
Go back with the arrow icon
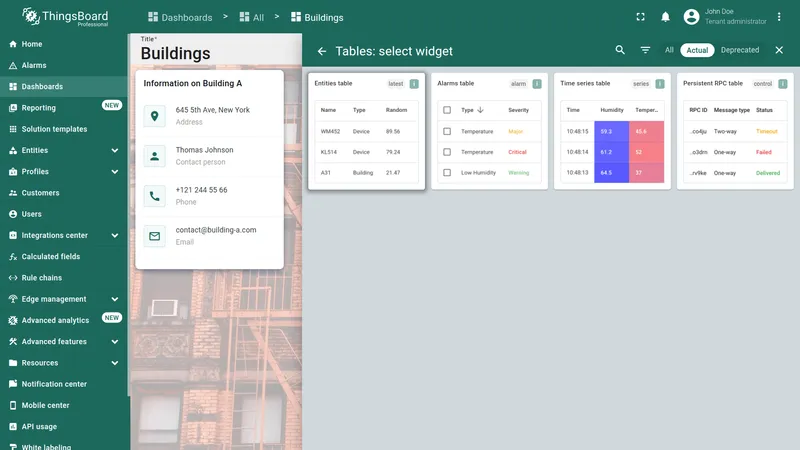(x=321, y=51)
